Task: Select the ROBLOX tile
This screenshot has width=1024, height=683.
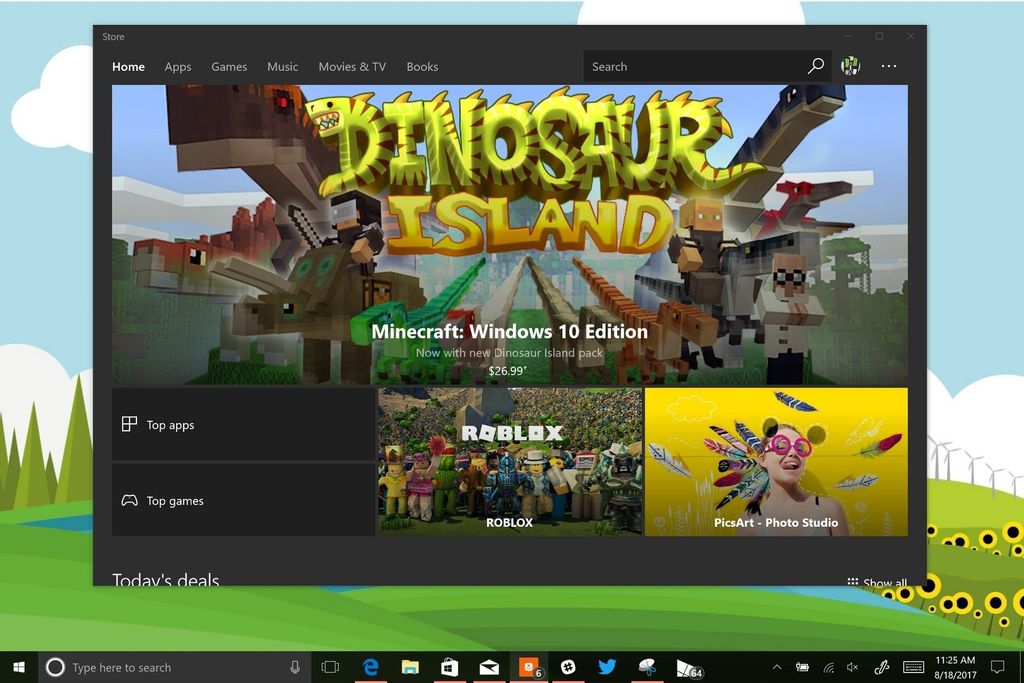Action: [509, 460]
